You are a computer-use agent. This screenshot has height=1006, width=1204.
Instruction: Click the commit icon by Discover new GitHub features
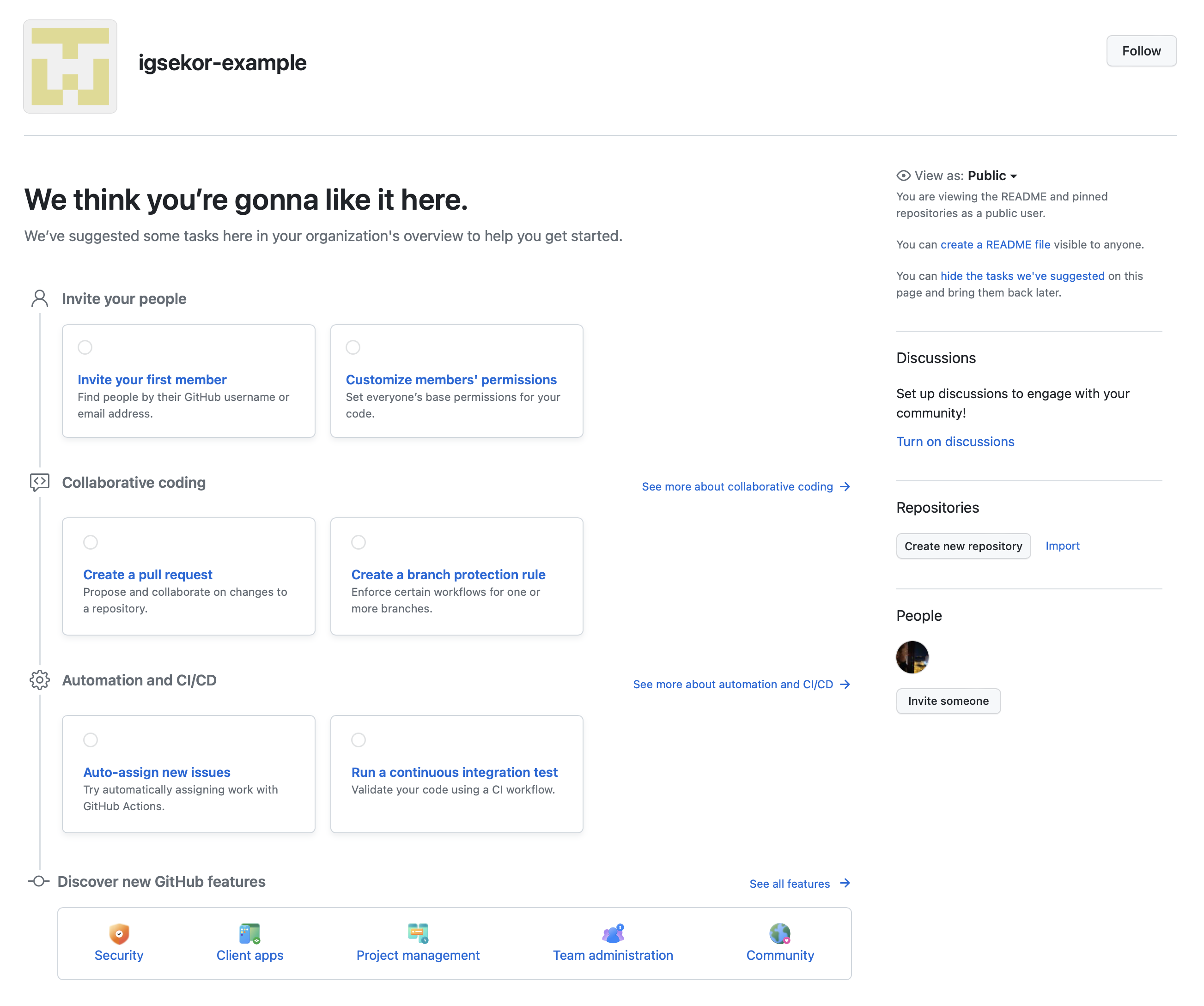(x=39, y=881)
